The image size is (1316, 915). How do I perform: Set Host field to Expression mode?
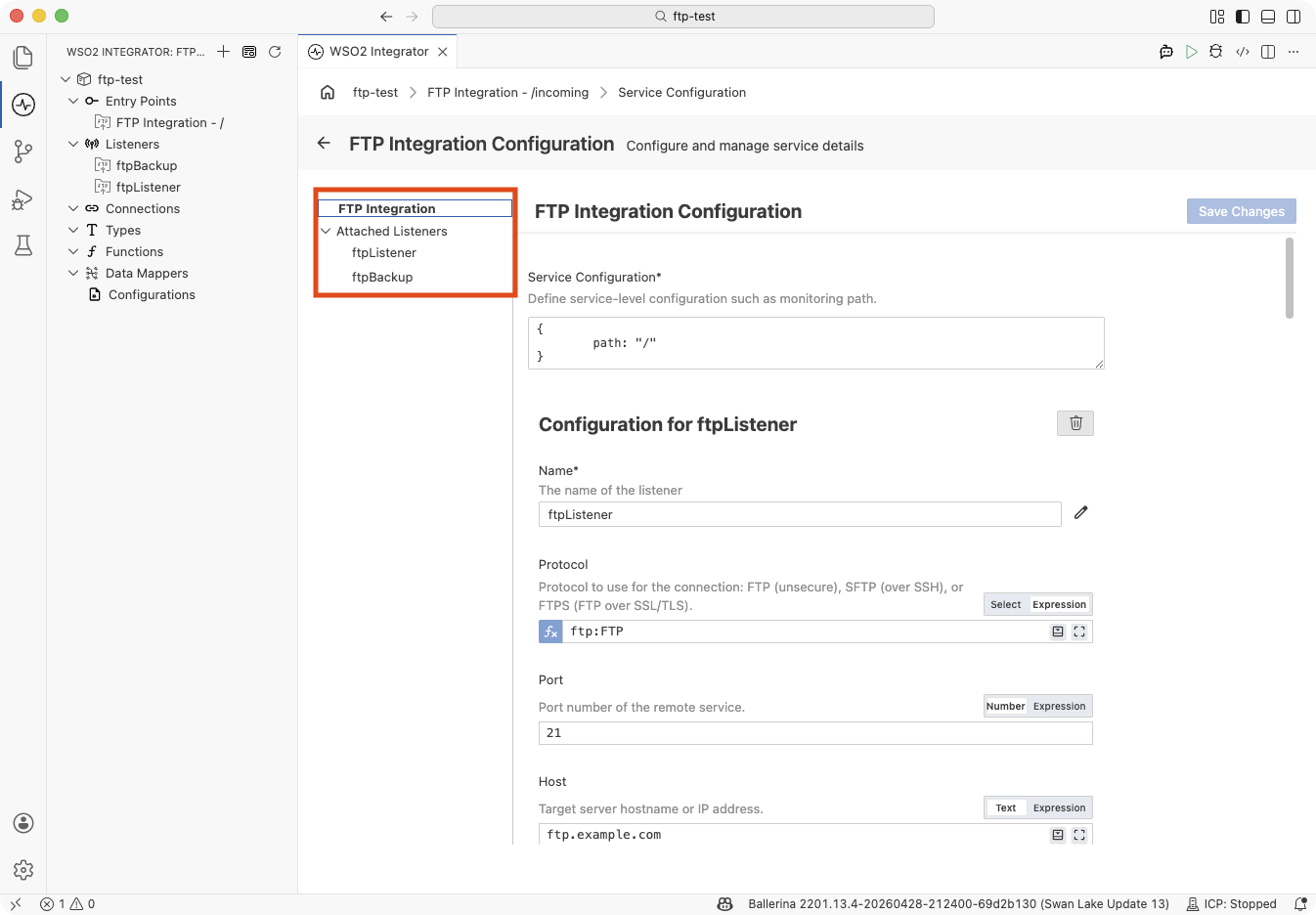pyautogui.click(x=1059, y=807)
